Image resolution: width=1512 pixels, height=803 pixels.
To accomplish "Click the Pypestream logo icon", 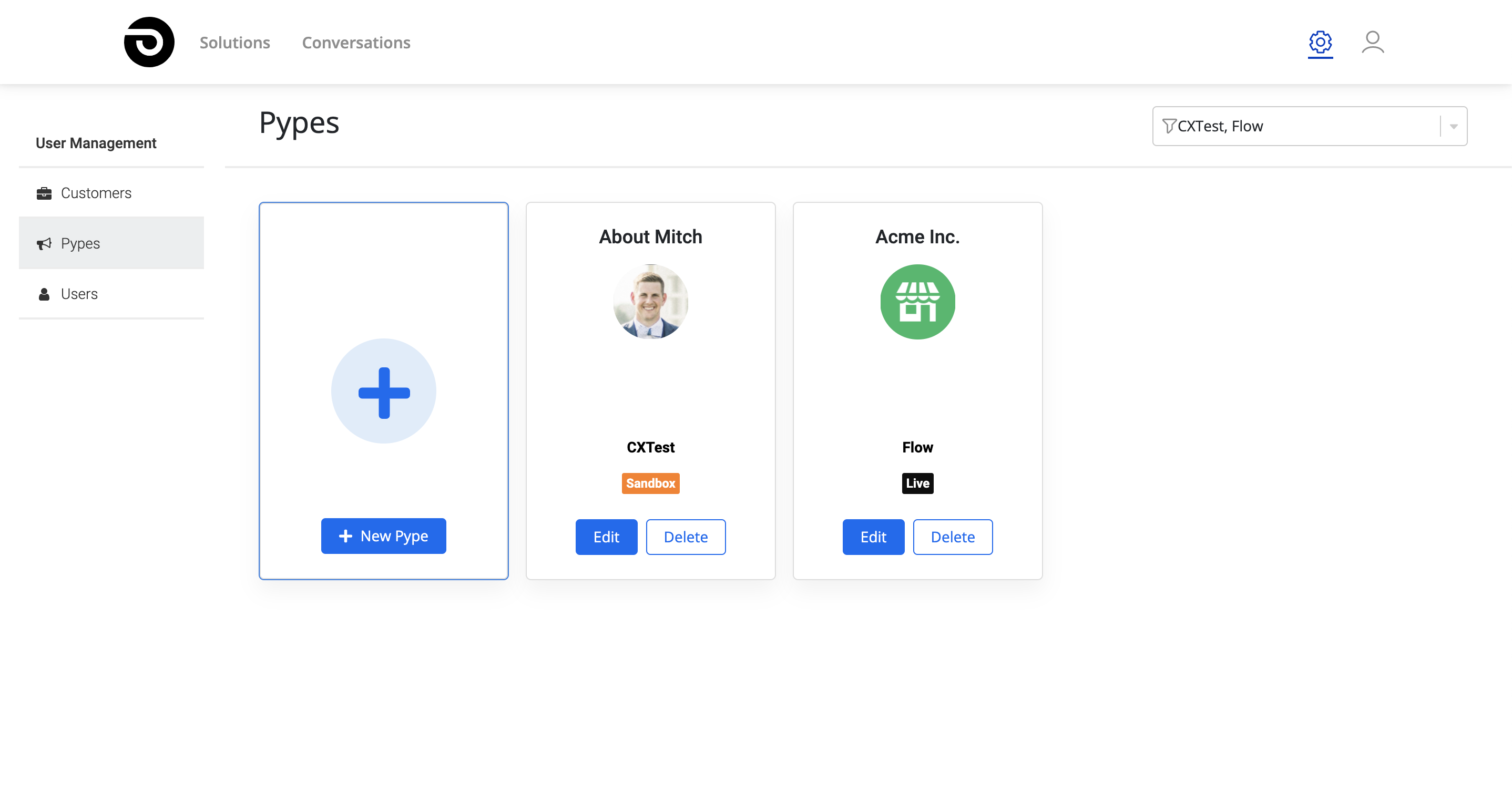I will click(149, 42).
